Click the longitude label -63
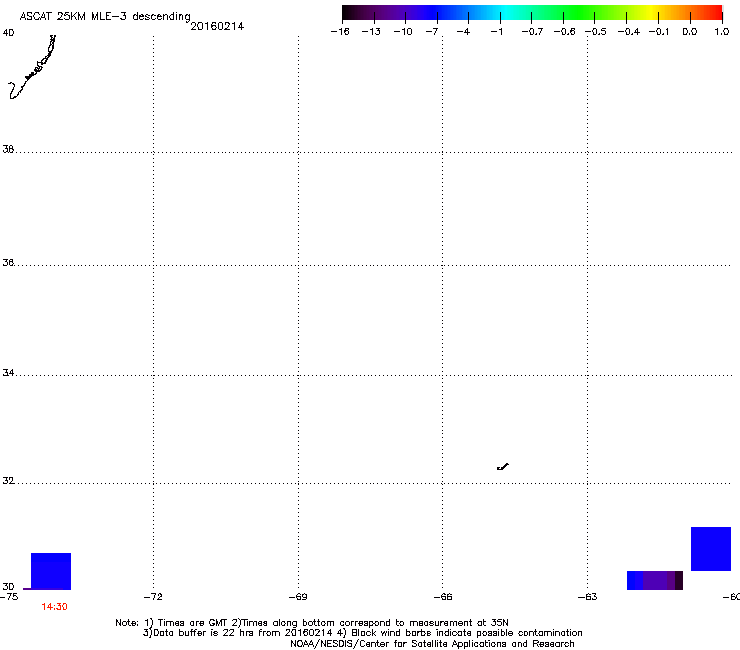Viewport: 740px width, 650px height. tap(588, 597)
